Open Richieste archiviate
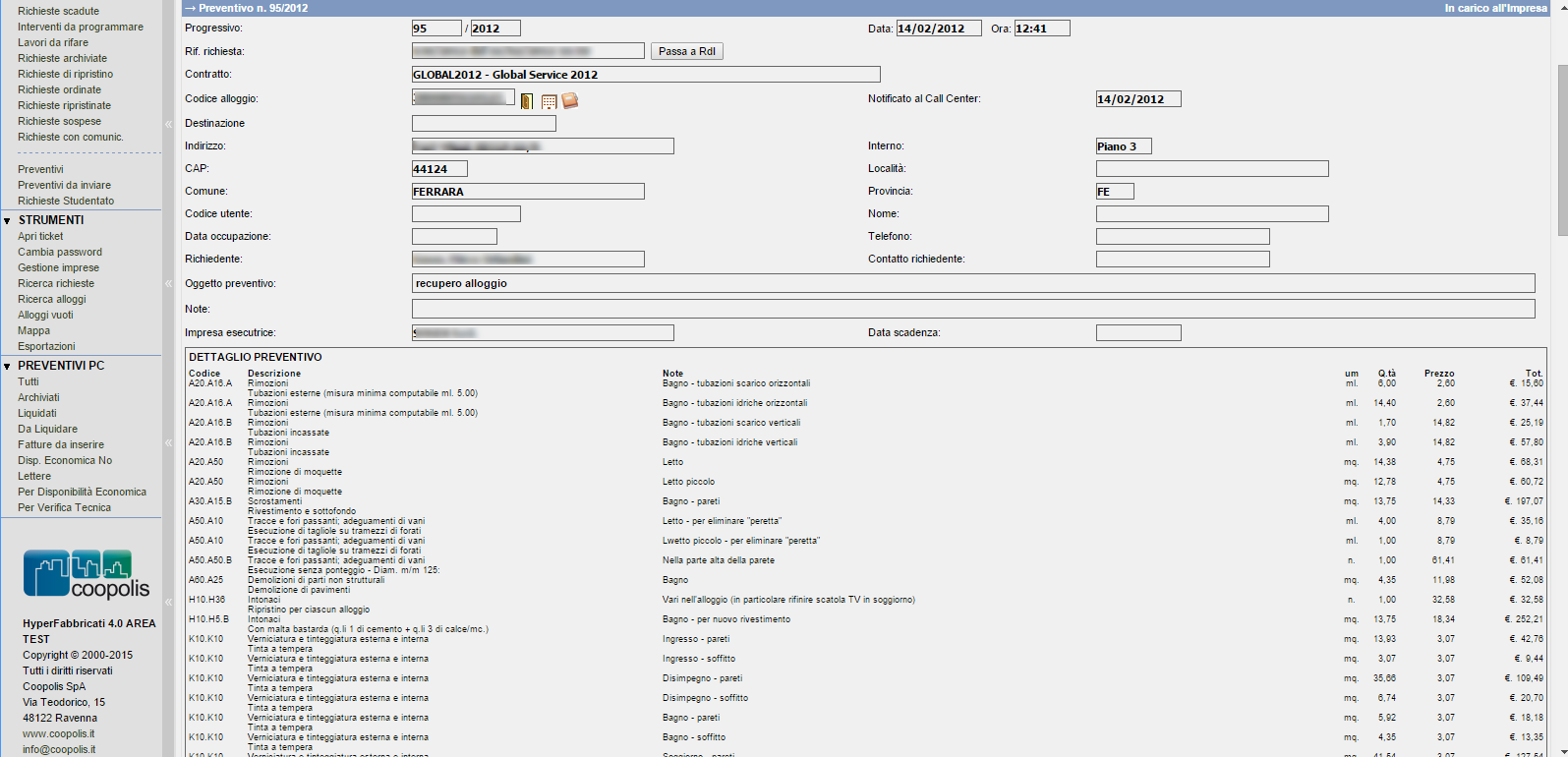1568x757 pixels. pos(62,58)
